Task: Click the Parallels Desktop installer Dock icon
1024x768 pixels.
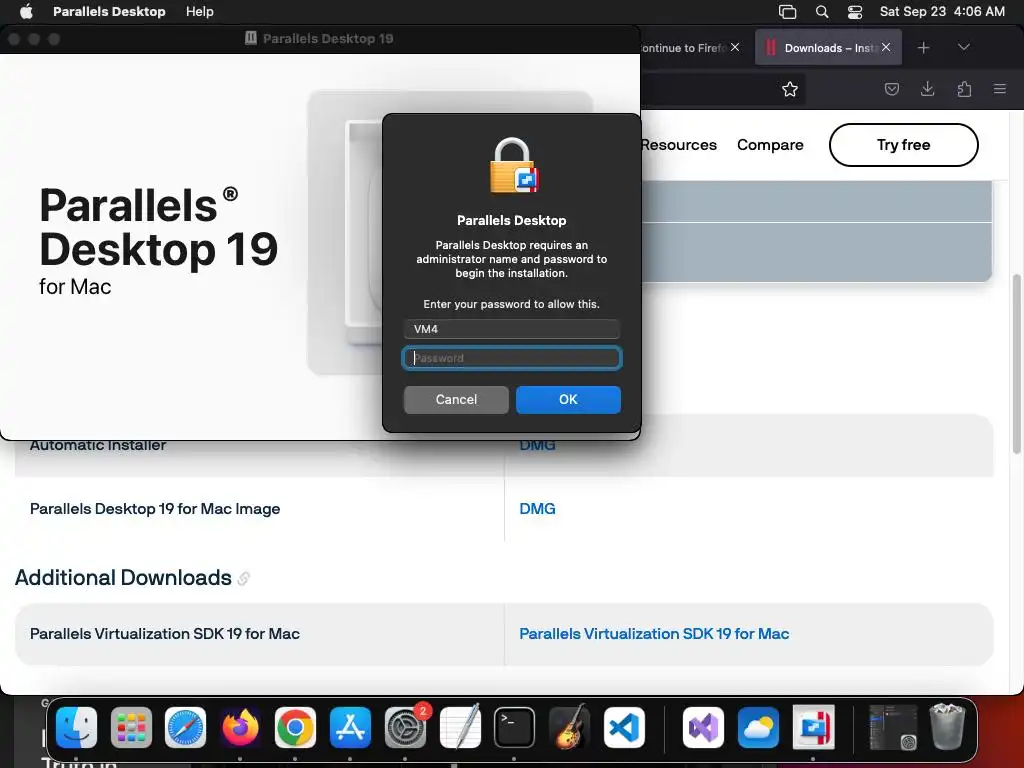Action: point(813,728)
